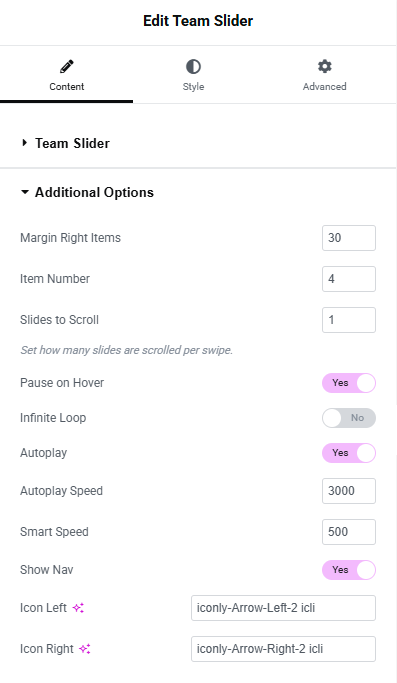Screen dimensions: 397x683
Task: Select the Autoplay Speed value field
Action: click(349, 491)
